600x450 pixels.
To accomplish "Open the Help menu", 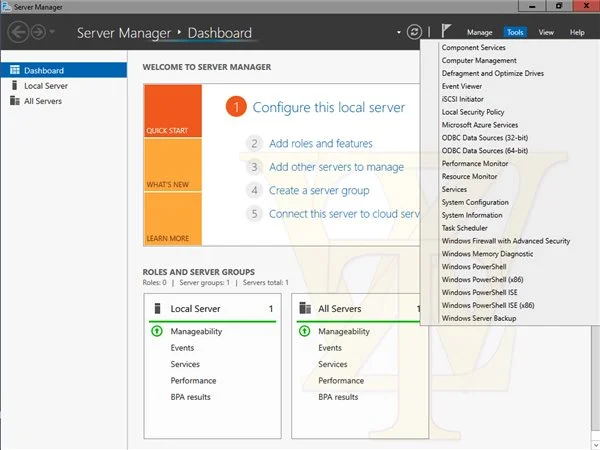I will coord(577,33).
